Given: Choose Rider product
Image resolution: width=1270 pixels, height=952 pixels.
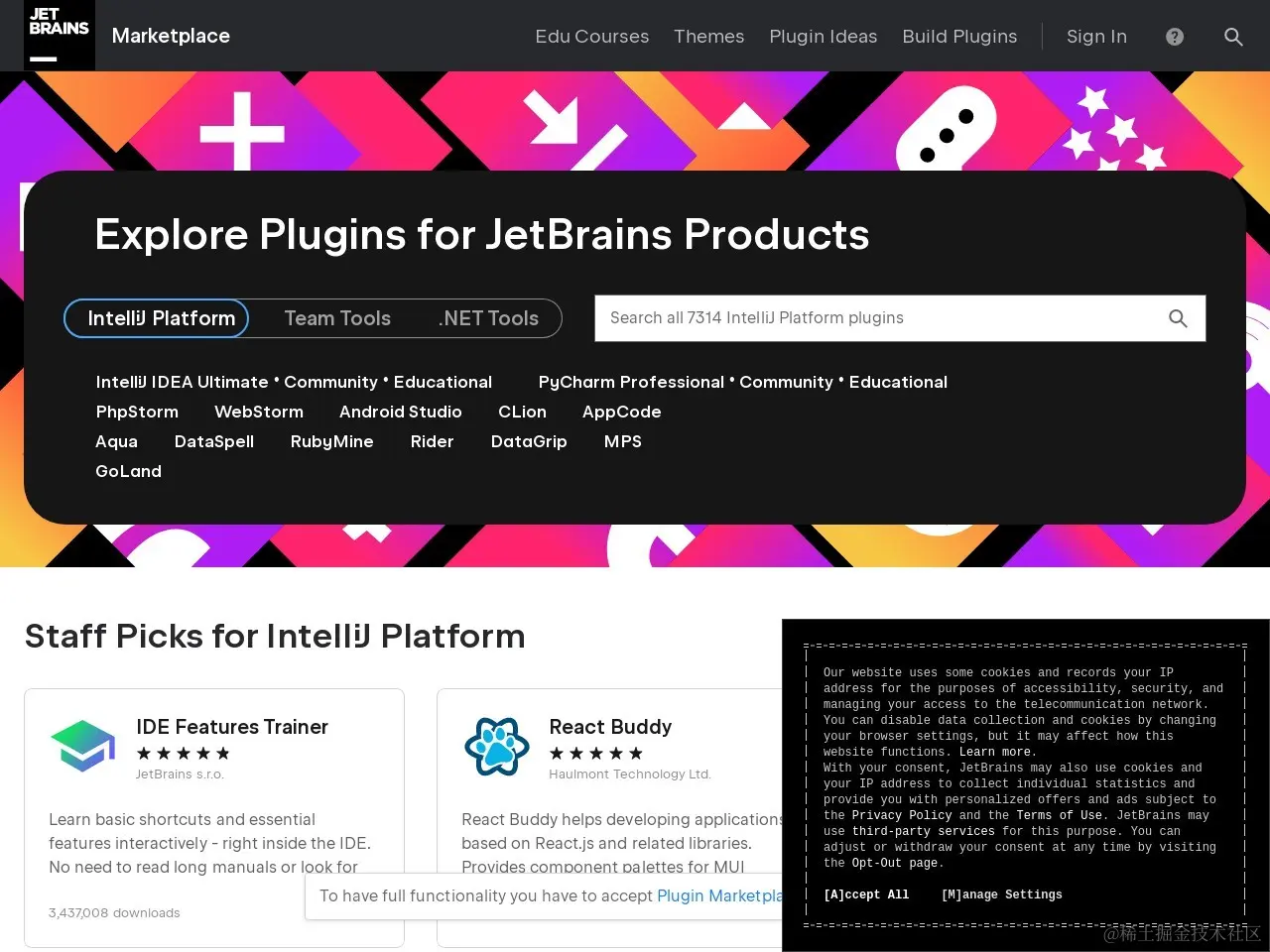Looking at the screenshot, I should [432, 441].
